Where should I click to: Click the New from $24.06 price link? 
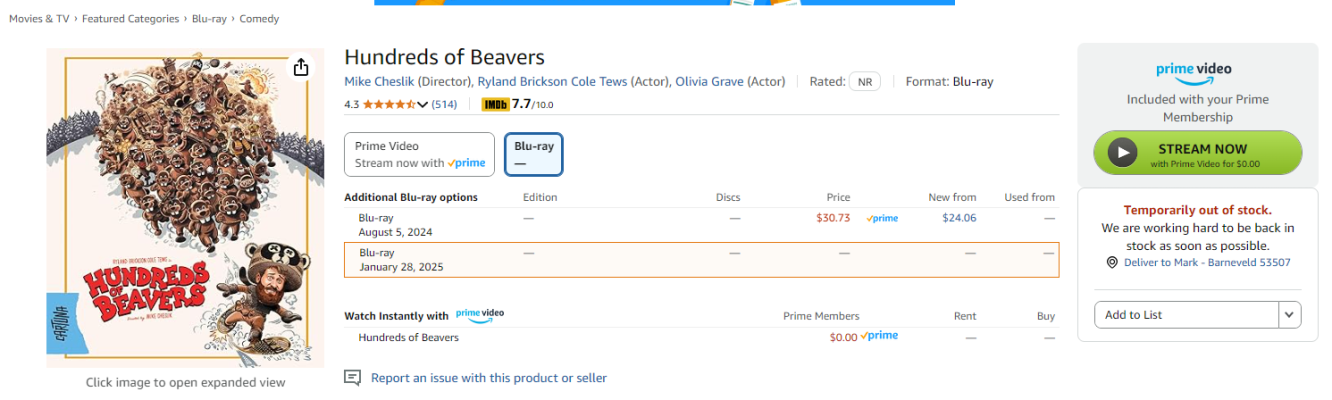tap(959, 218)
